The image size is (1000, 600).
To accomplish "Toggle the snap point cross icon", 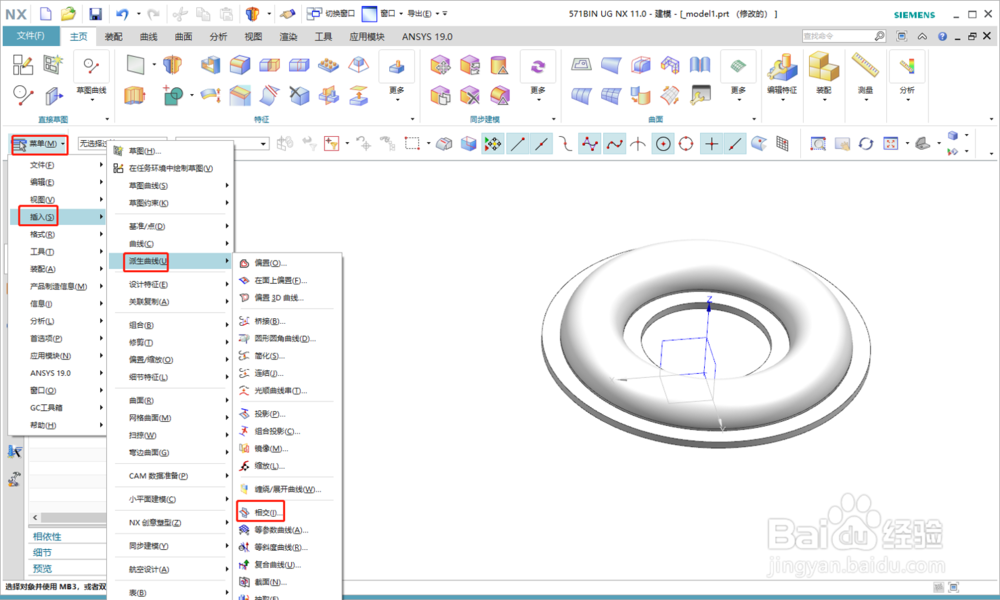I will pos(711,144).
